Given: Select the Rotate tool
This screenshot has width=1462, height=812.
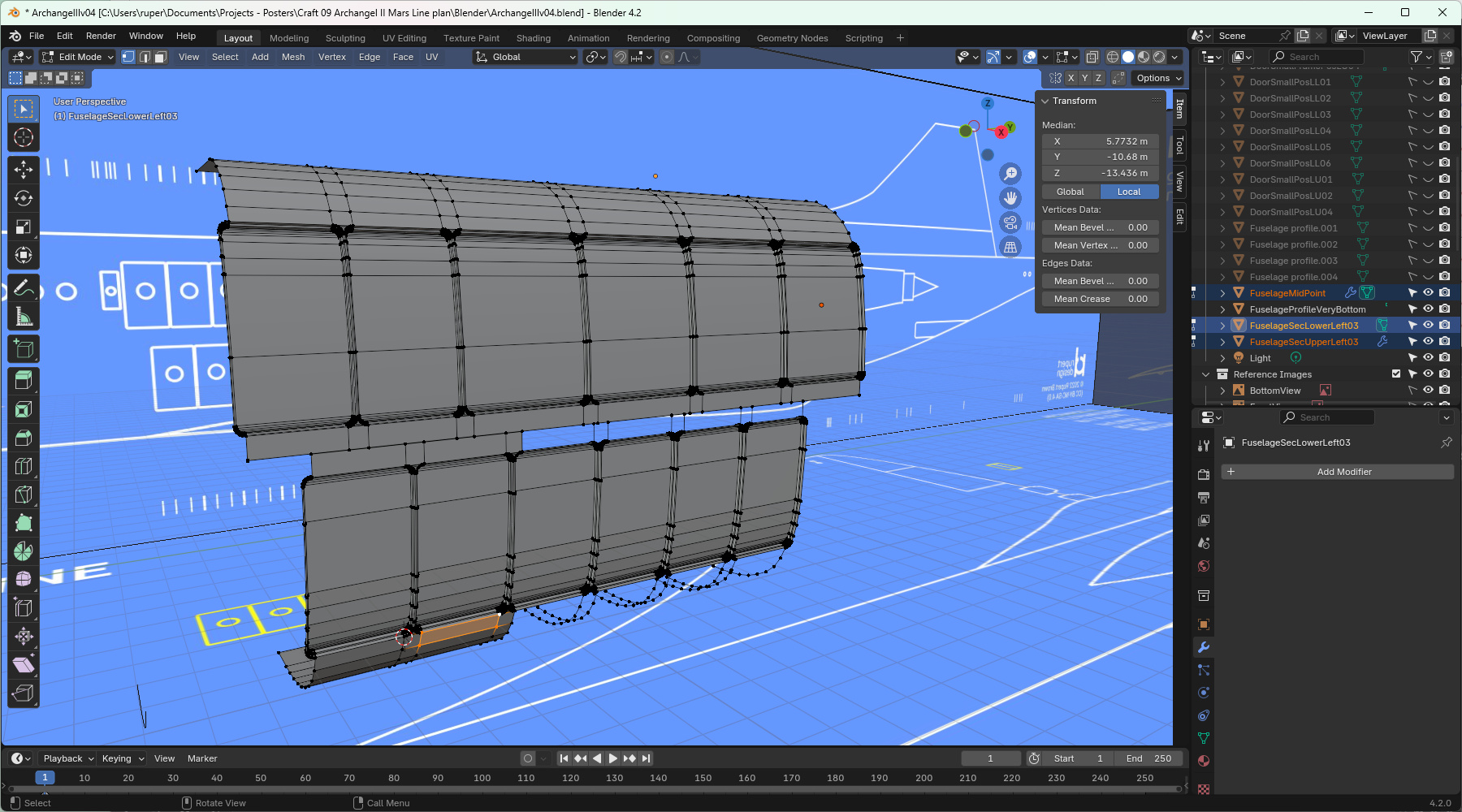Looking at the screenshot, I should (x=24, y=198).
